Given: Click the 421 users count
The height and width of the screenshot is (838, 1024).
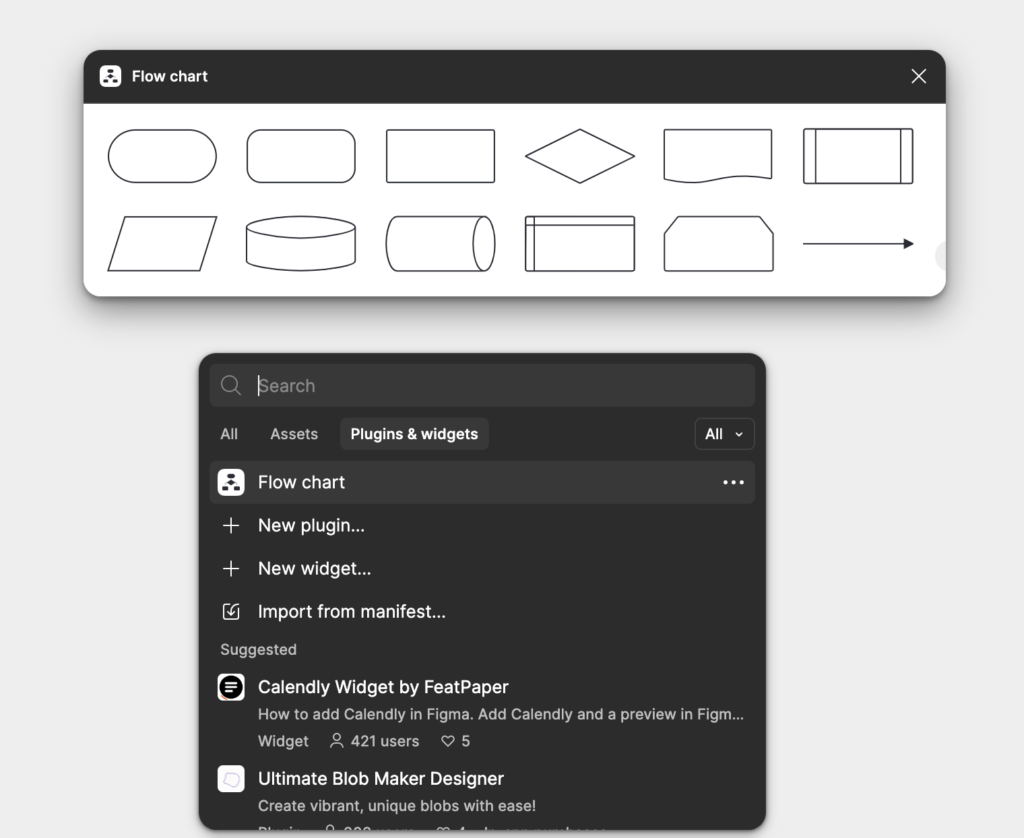Looking at the screenshot, I should [375, 741].
